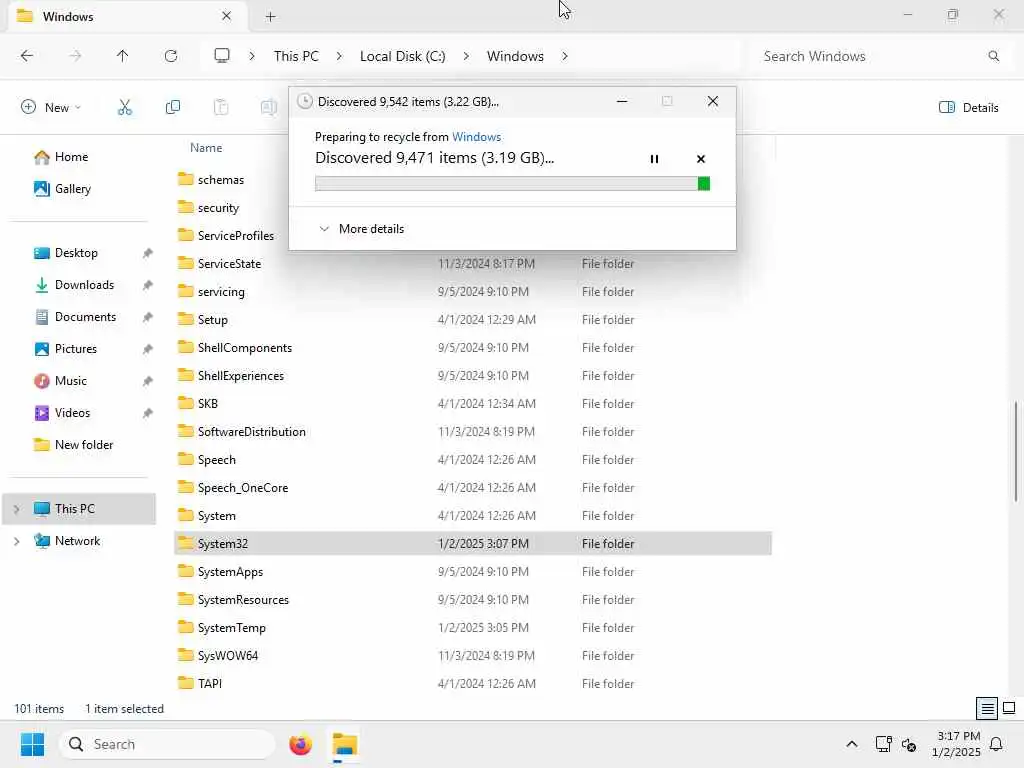The image size is (1024, 768).
Task: Sort by the Name column header
Action: 206,148
